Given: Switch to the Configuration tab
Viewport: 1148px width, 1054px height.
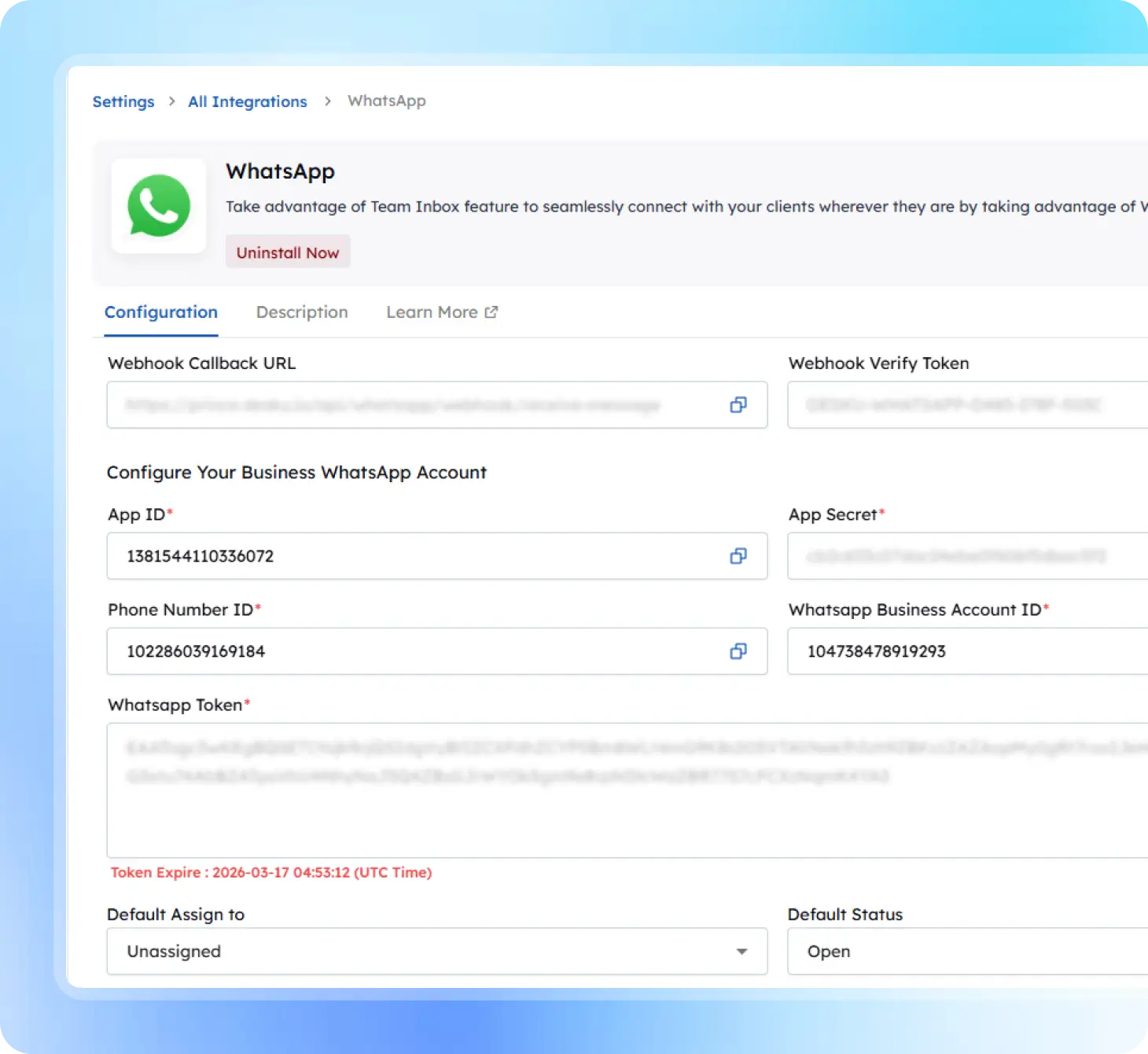Looking at the screenshot, I should [x=161, y=312].
